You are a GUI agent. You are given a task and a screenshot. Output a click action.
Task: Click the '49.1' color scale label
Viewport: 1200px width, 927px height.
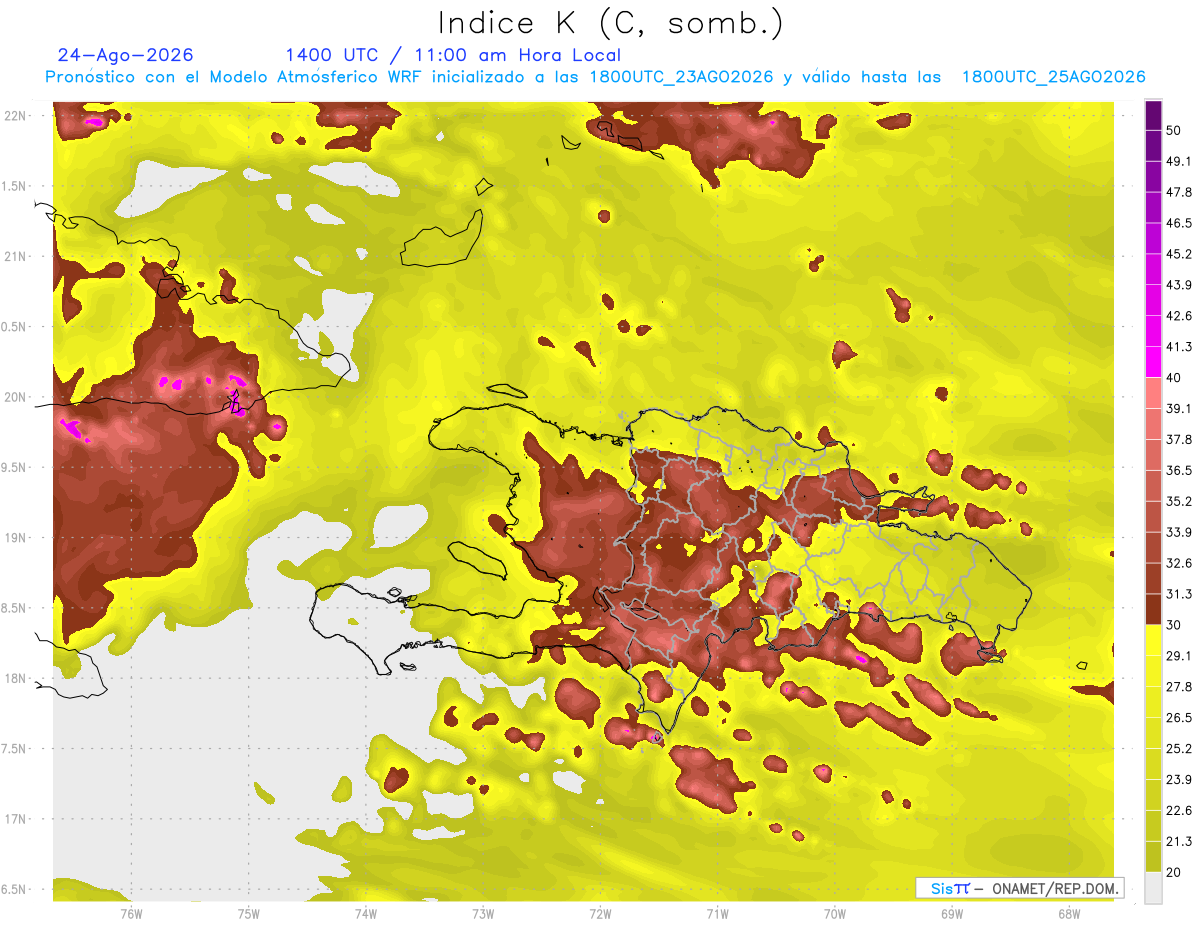[x=1178, y=160]
